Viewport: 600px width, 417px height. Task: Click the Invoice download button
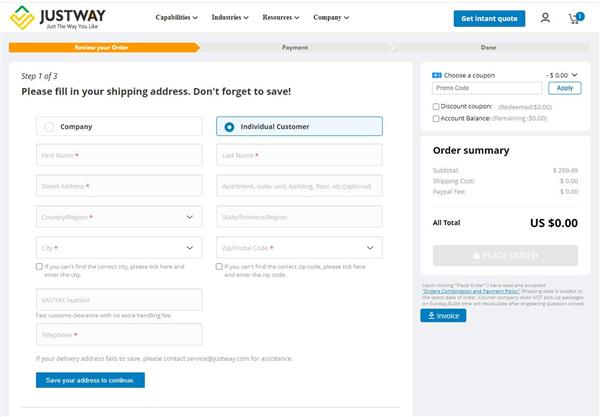click(x=443, y=316)
